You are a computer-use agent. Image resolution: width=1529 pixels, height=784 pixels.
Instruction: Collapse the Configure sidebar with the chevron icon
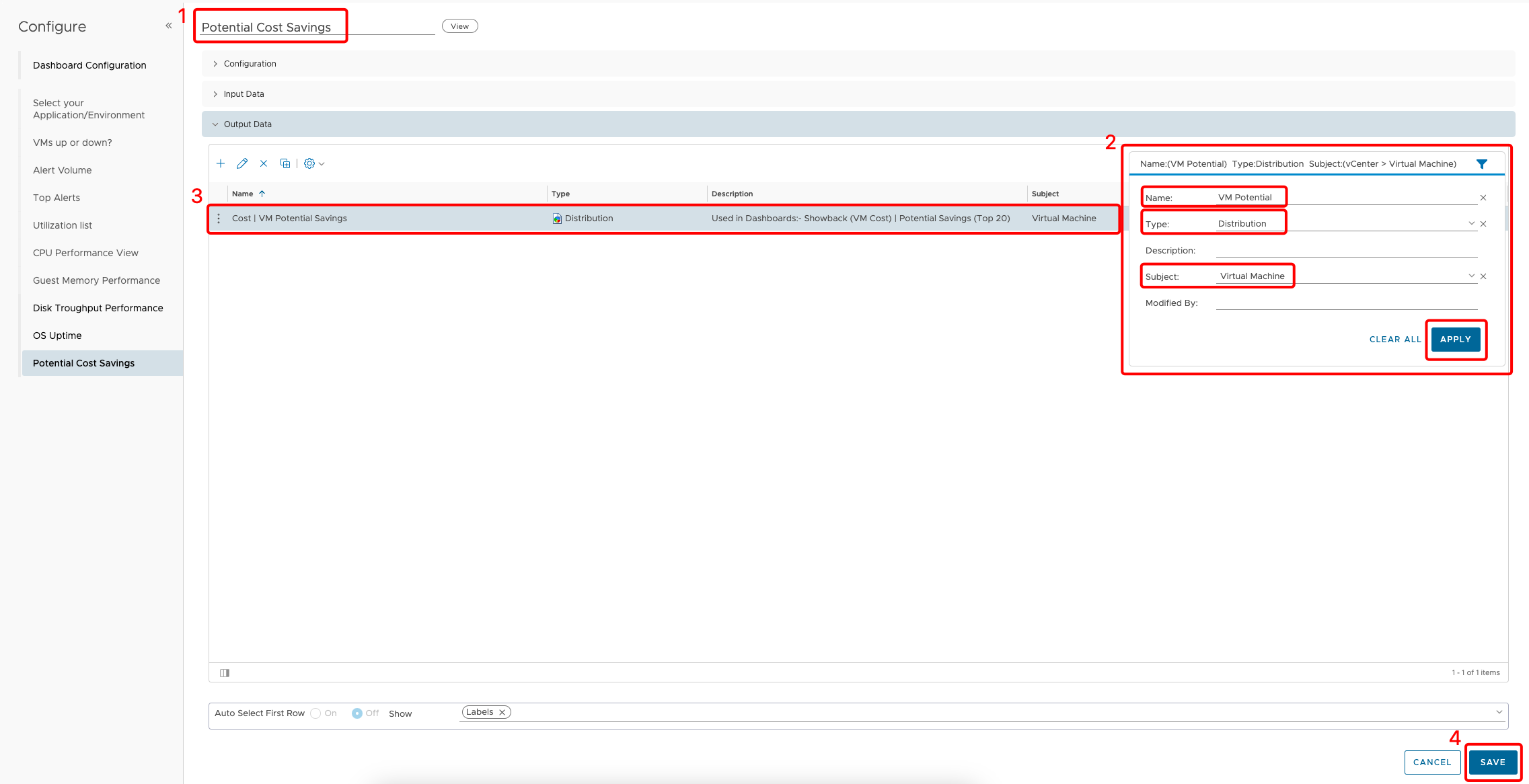pyautogui.click(x=167, y=25)
